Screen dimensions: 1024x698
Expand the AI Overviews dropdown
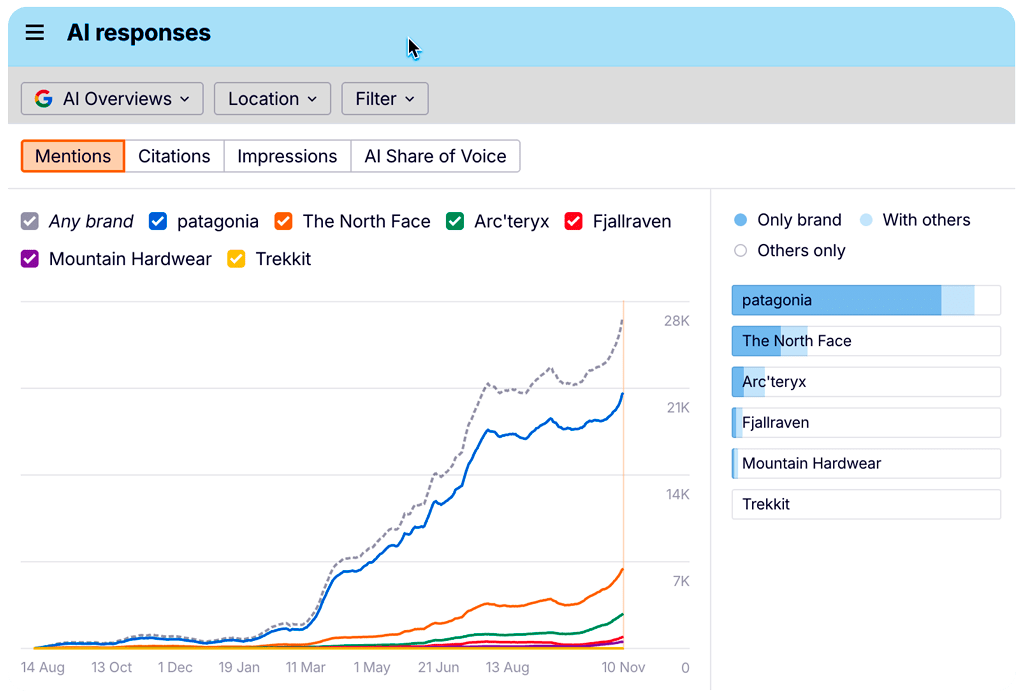[x=112, y=99]
